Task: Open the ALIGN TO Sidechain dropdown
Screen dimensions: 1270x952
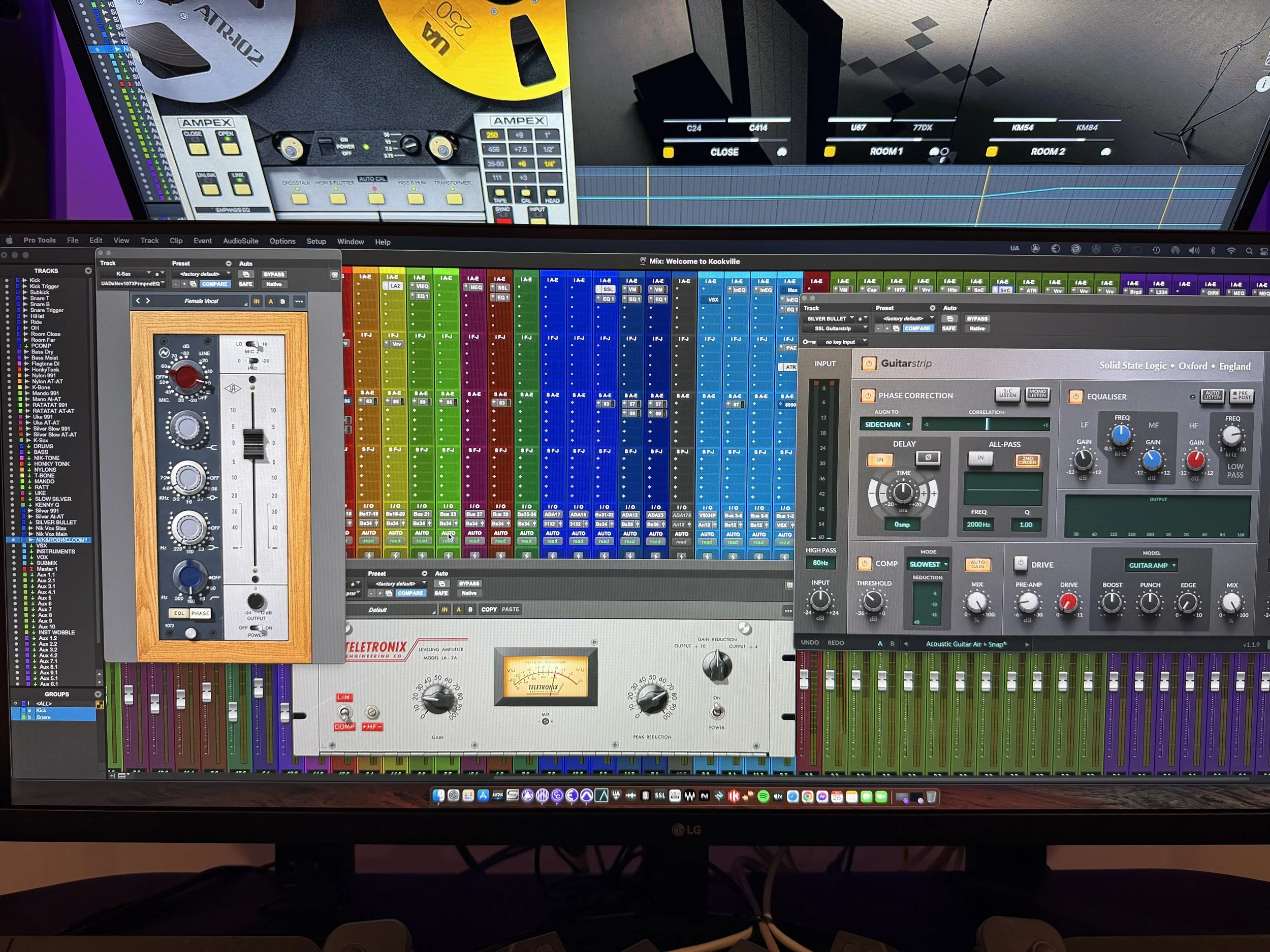Action: click(x=886, y=424)
